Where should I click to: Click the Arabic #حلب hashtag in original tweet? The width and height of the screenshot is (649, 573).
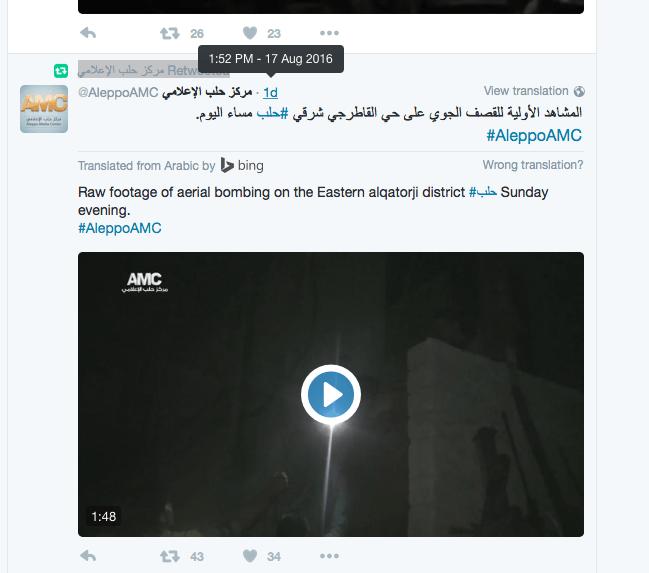point(272,113)
